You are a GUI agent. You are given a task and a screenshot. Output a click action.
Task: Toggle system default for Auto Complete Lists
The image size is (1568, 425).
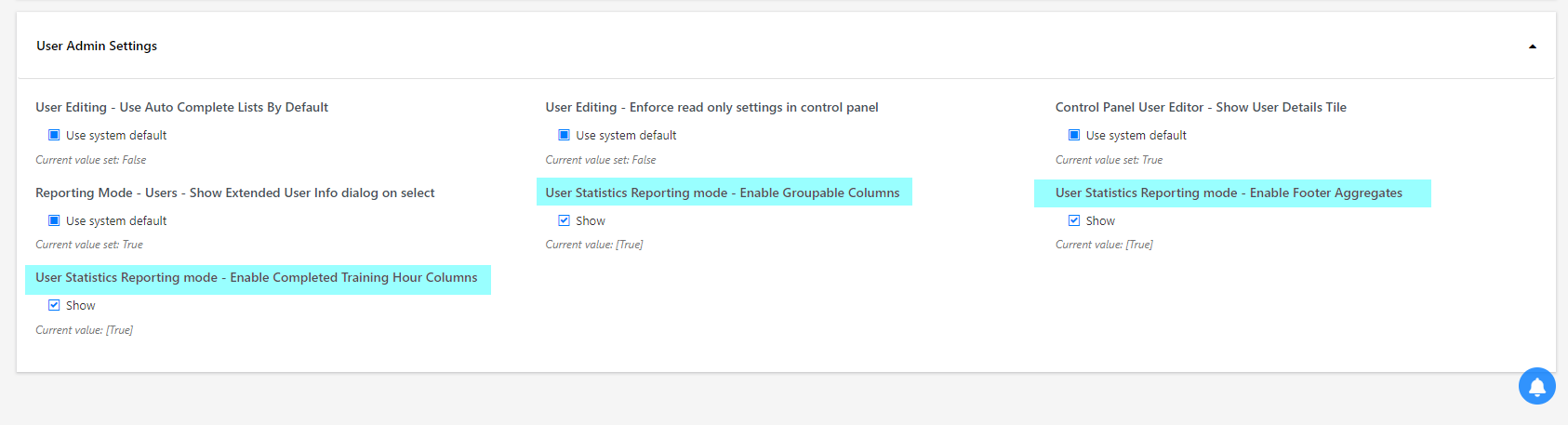tap(54, 135)
